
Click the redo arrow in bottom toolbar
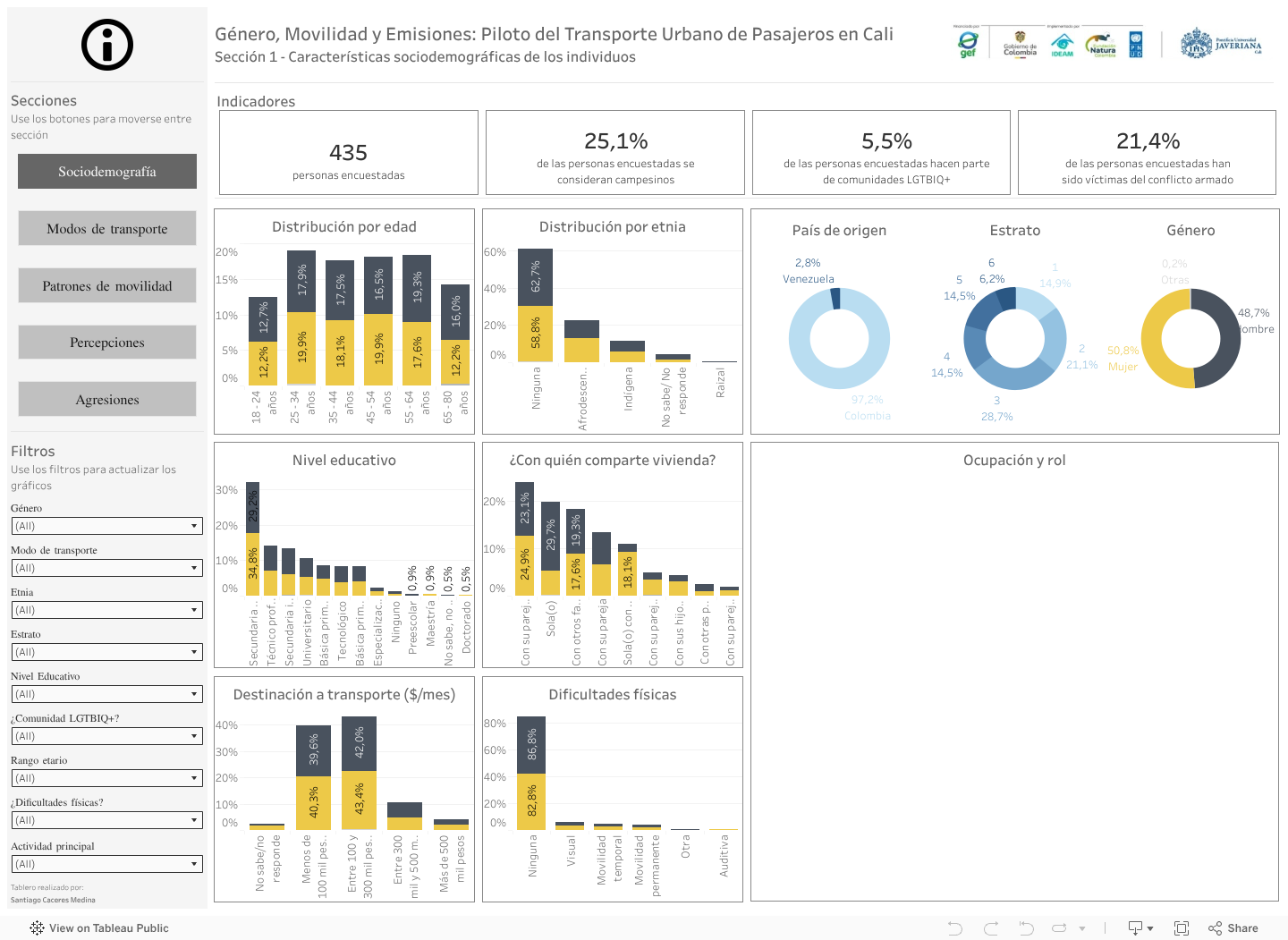click(x=990, y=928)
